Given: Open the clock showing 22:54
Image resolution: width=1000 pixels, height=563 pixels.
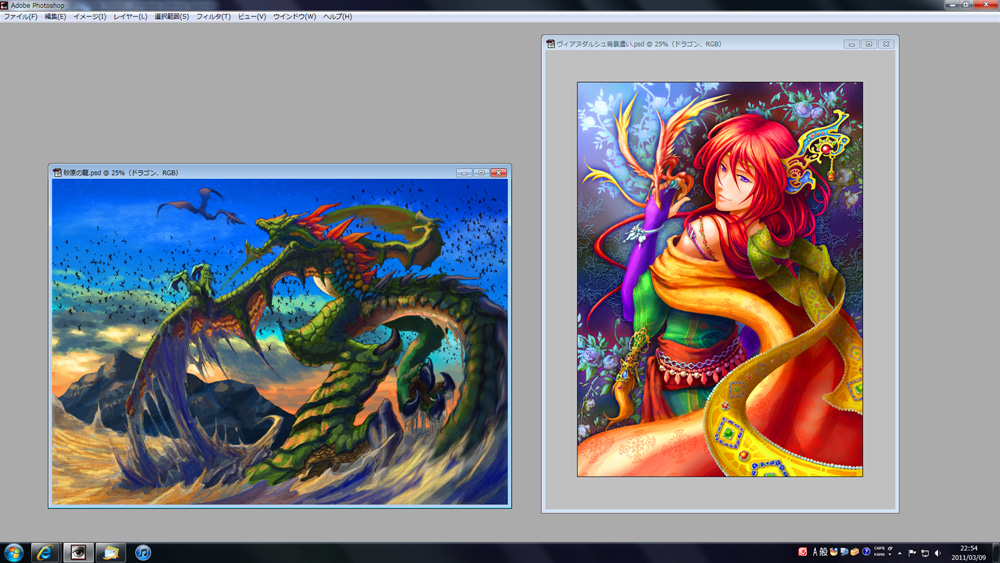Looking at the screenshot, I should 969,553.
